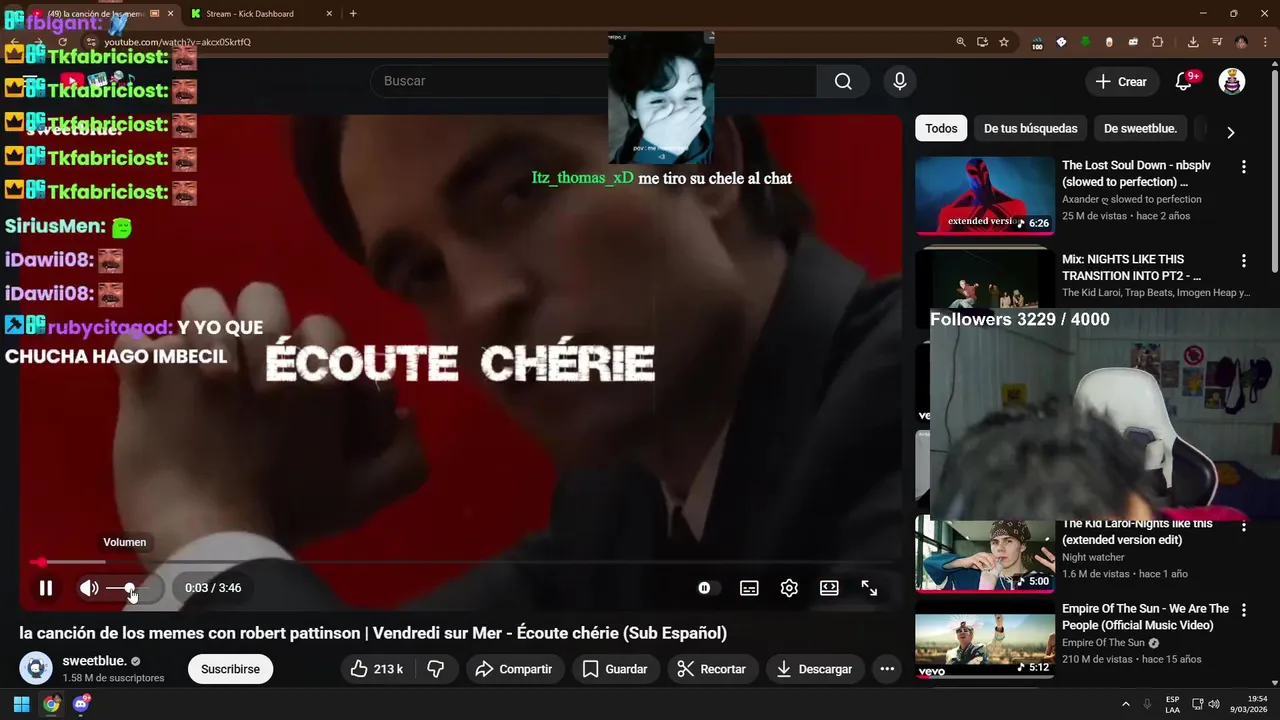Open Empire Of The Sun video thumbnail
Image resolution: width=1280 pixels, height=720 pixels.
click(x=985, y=640)
